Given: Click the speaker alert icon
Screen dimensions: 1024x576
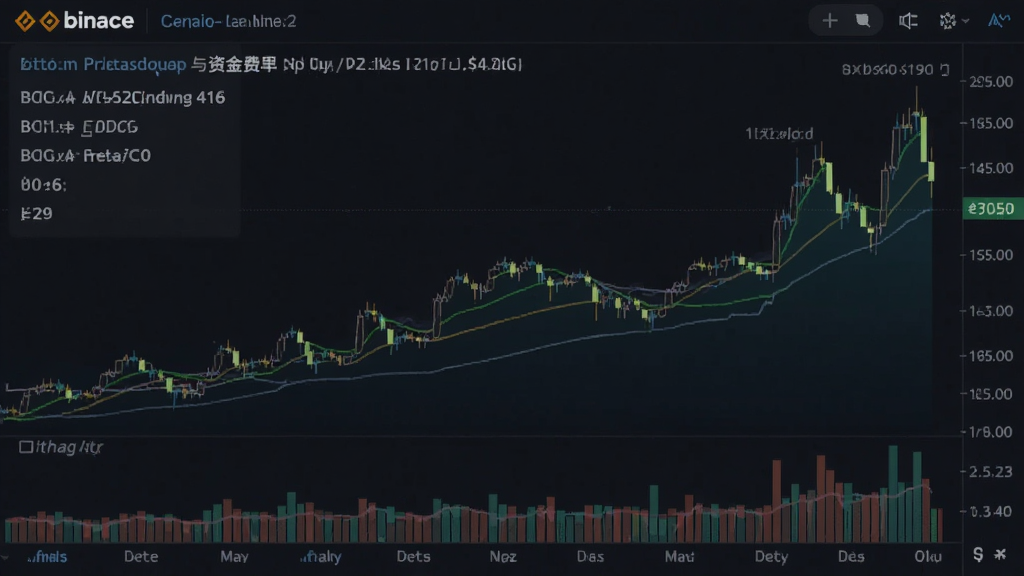Looking at the screenshot, I should tap(908, 21).
